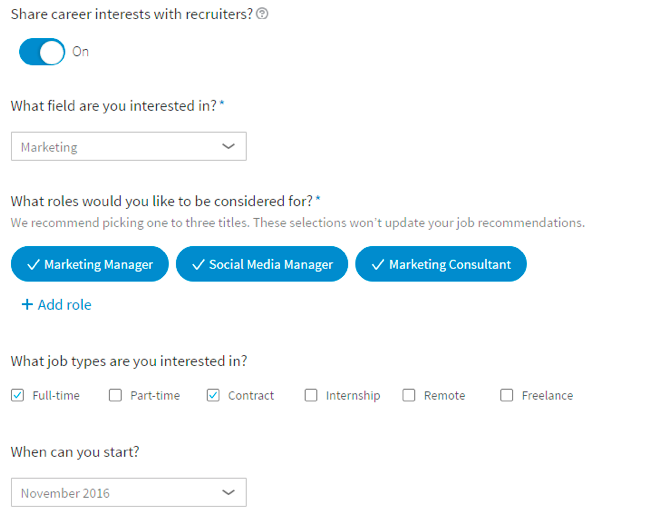Click the chevron arrow in November 2016 box

pos(228,492)
